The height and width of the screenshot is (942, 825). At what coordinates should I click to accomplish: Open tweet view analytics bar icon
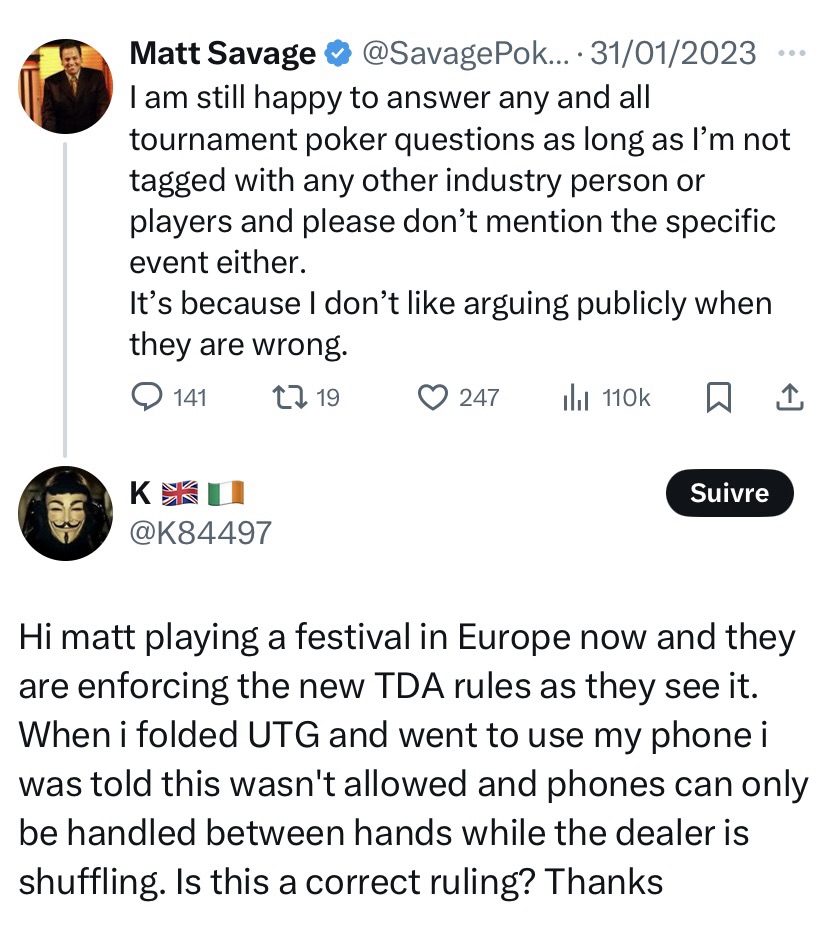point(576,398)
